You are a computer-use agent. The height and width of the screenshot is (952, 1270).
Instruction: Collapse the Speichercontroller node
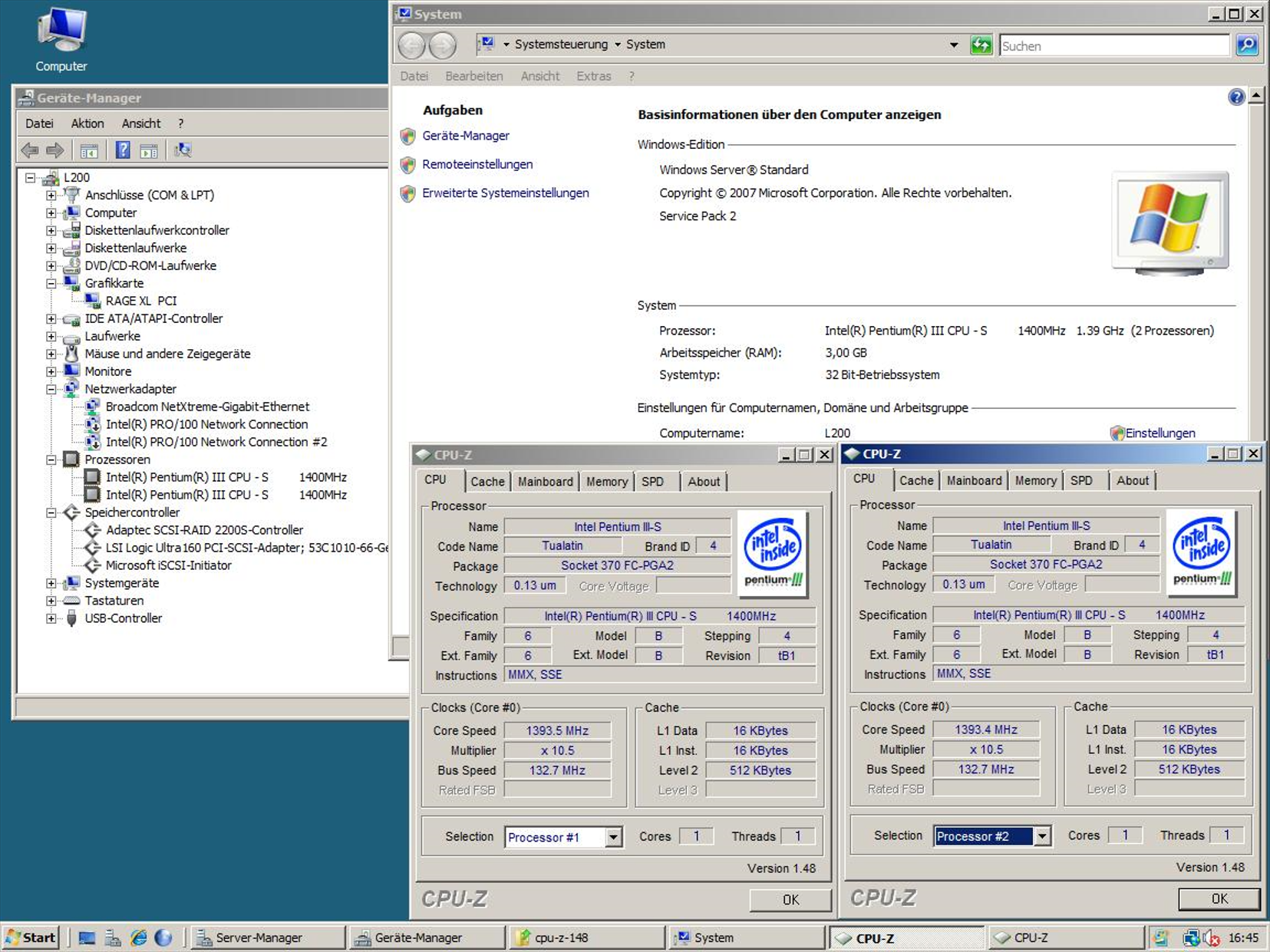[51, 513]
